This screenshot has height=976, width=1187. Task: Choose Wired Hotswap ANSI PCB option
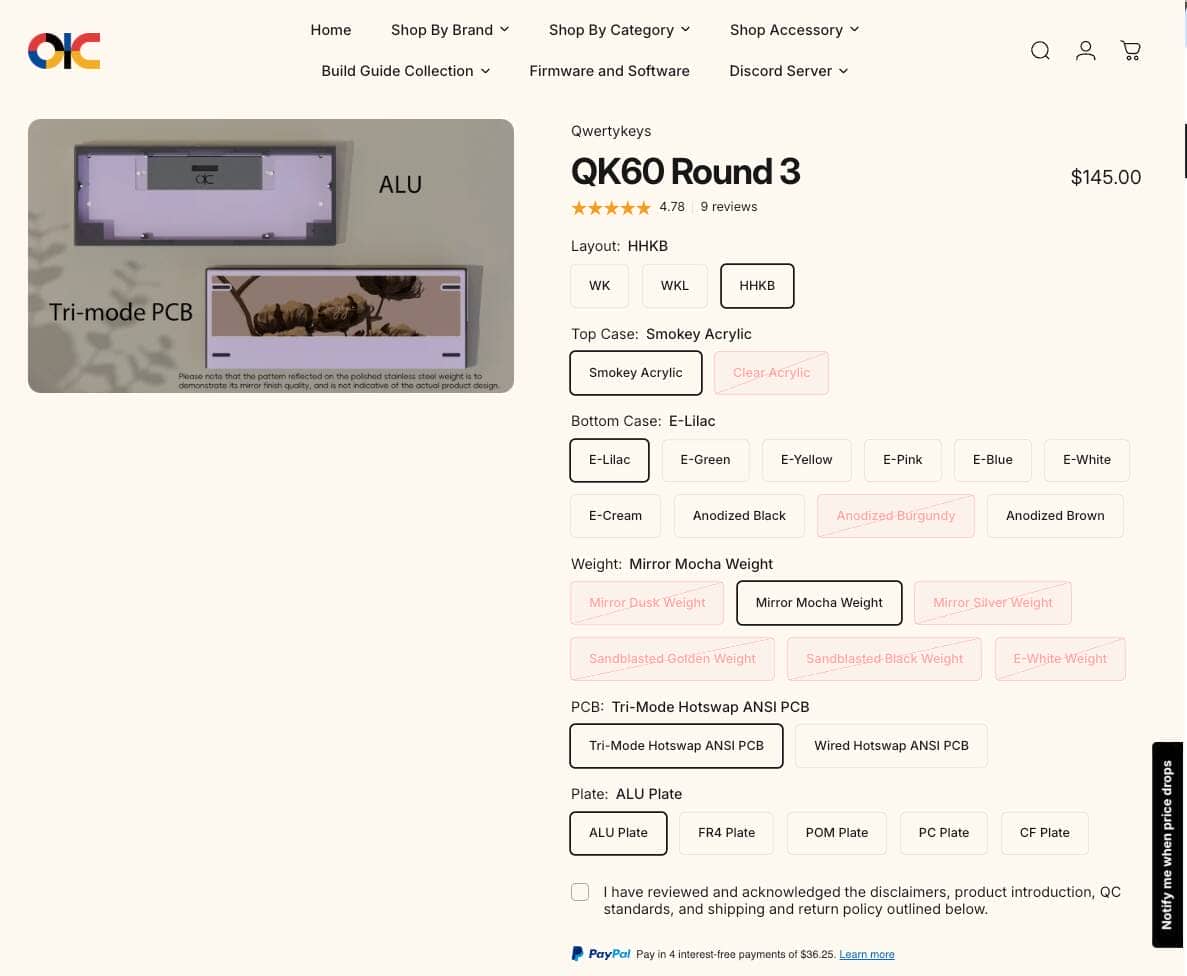click(891, 746)
